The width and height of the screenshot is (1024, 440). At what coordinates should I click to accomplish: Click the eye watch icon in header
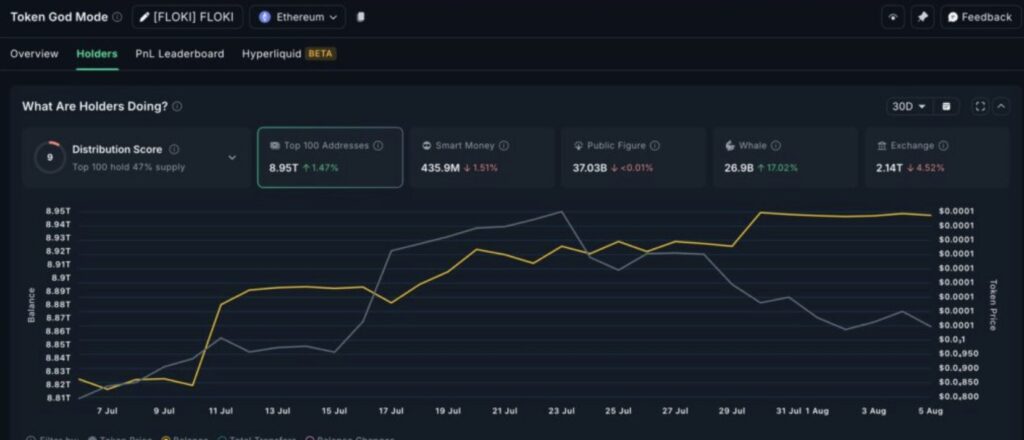pyautogui.click(x=893, y=17)
